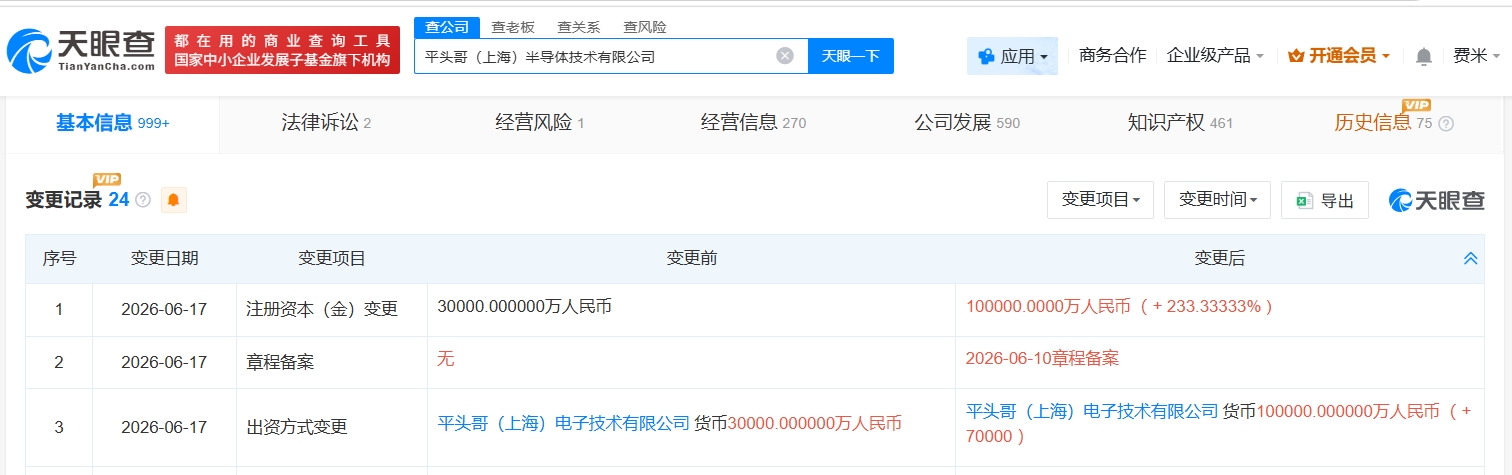Switch to the 经营风险 tab
Viewport: 1512px width, 475px height.
(x=540, y=123)
